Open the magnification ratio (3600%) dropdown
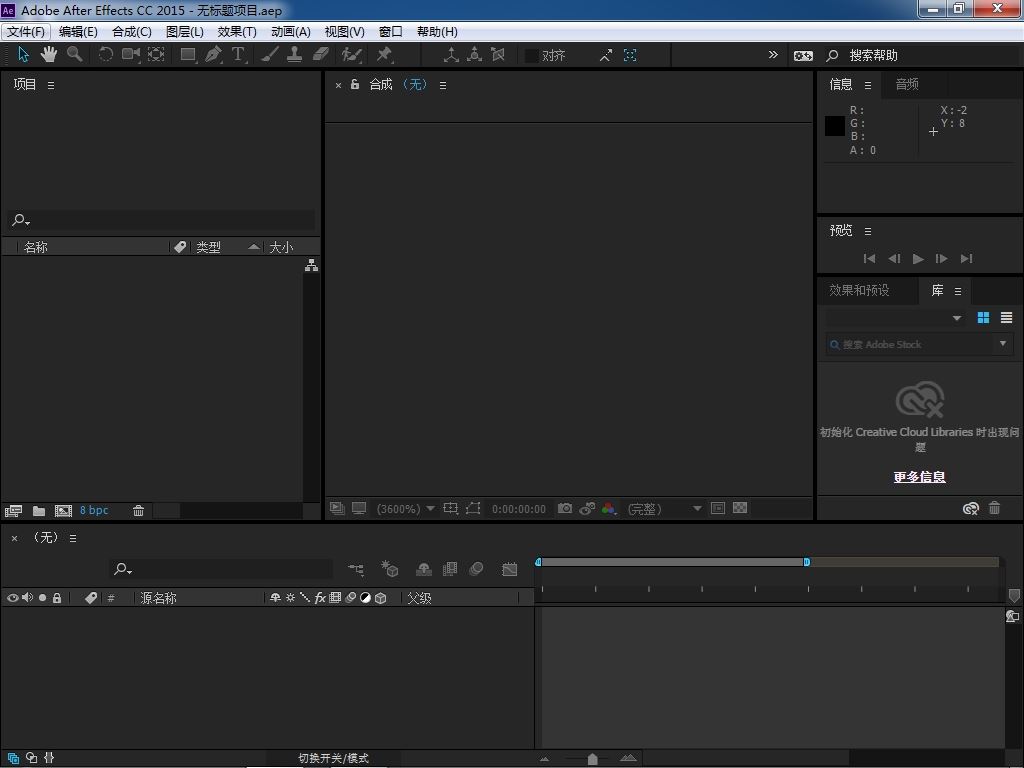This screenshot has height=768, width=1024. [406, 509]
